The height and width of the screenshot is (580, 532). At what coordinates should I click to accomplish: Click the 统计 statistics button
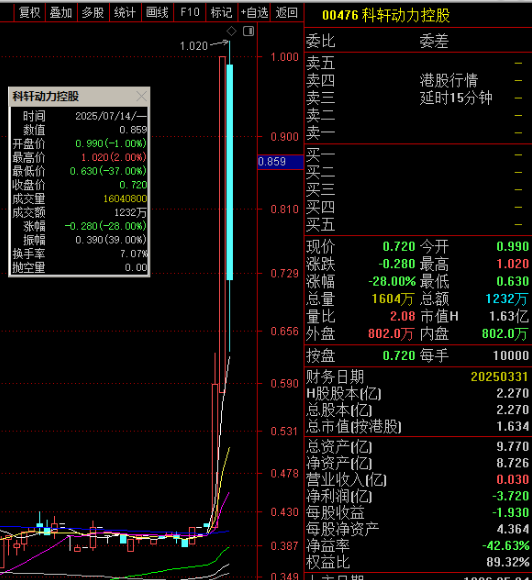click(125, 13)
